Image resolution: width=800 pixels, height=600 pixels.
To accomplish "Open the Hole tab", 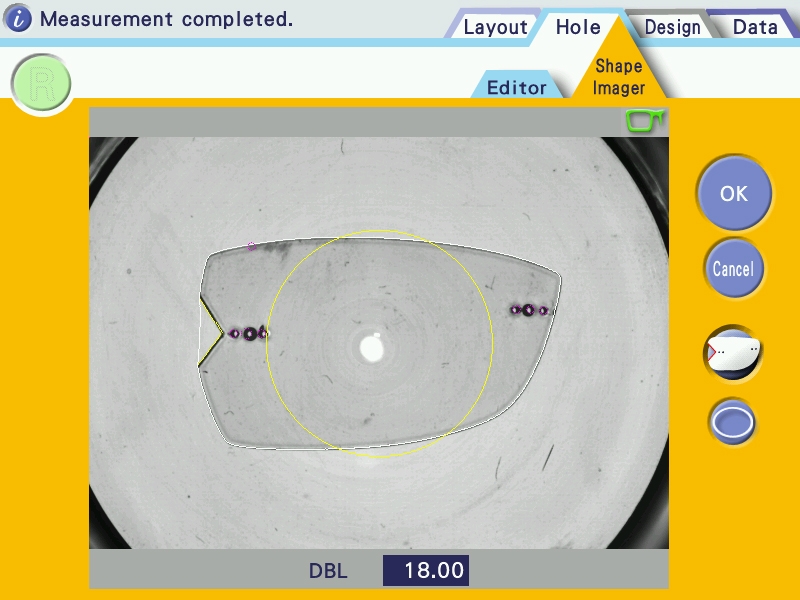I will tap(578, 27).
